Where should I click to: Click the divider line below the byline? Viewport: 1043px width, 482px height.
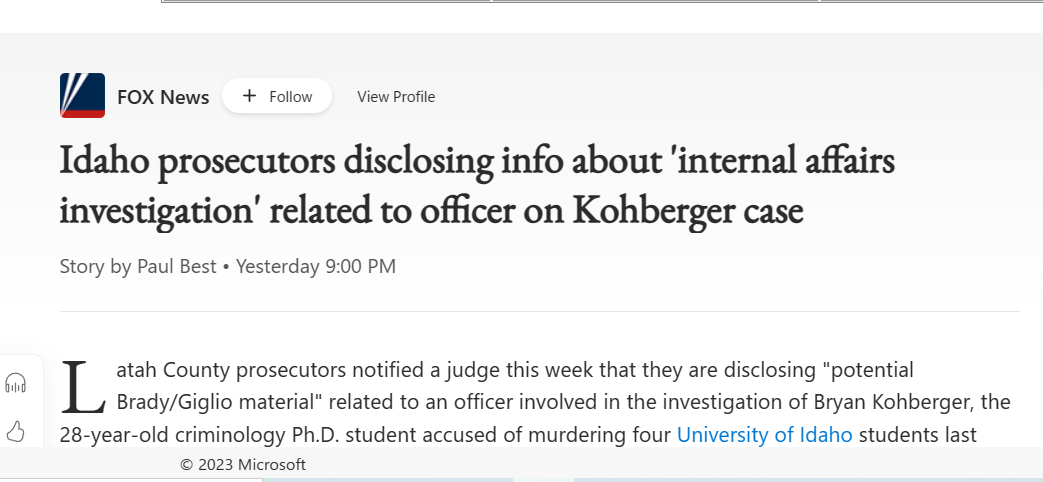pyautogui.click(x=539, y=311)
